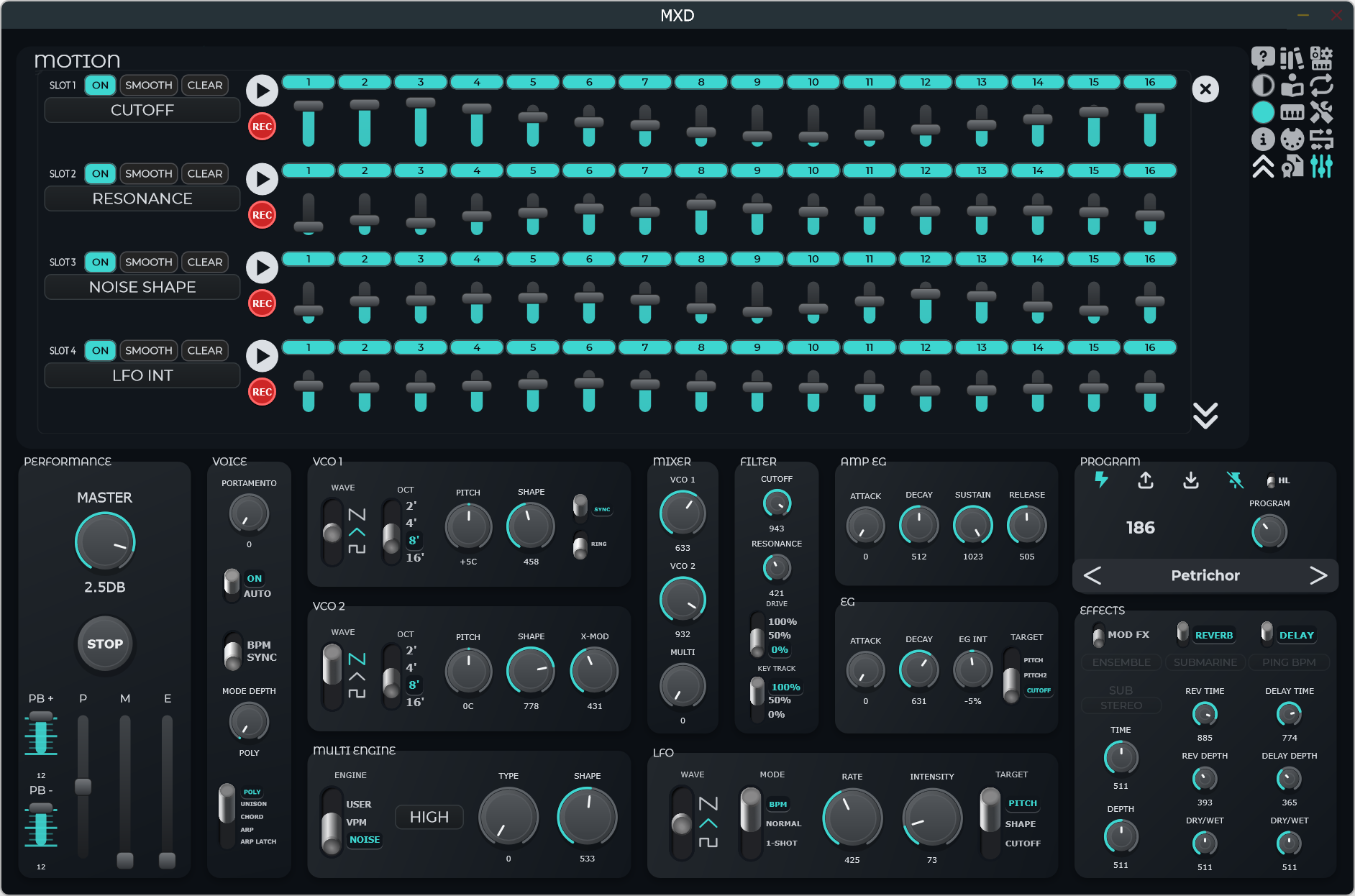
Task: Open the CUTOFF parameter selector for slot 1
Action: pyautogui.click(x=142, y=110)
